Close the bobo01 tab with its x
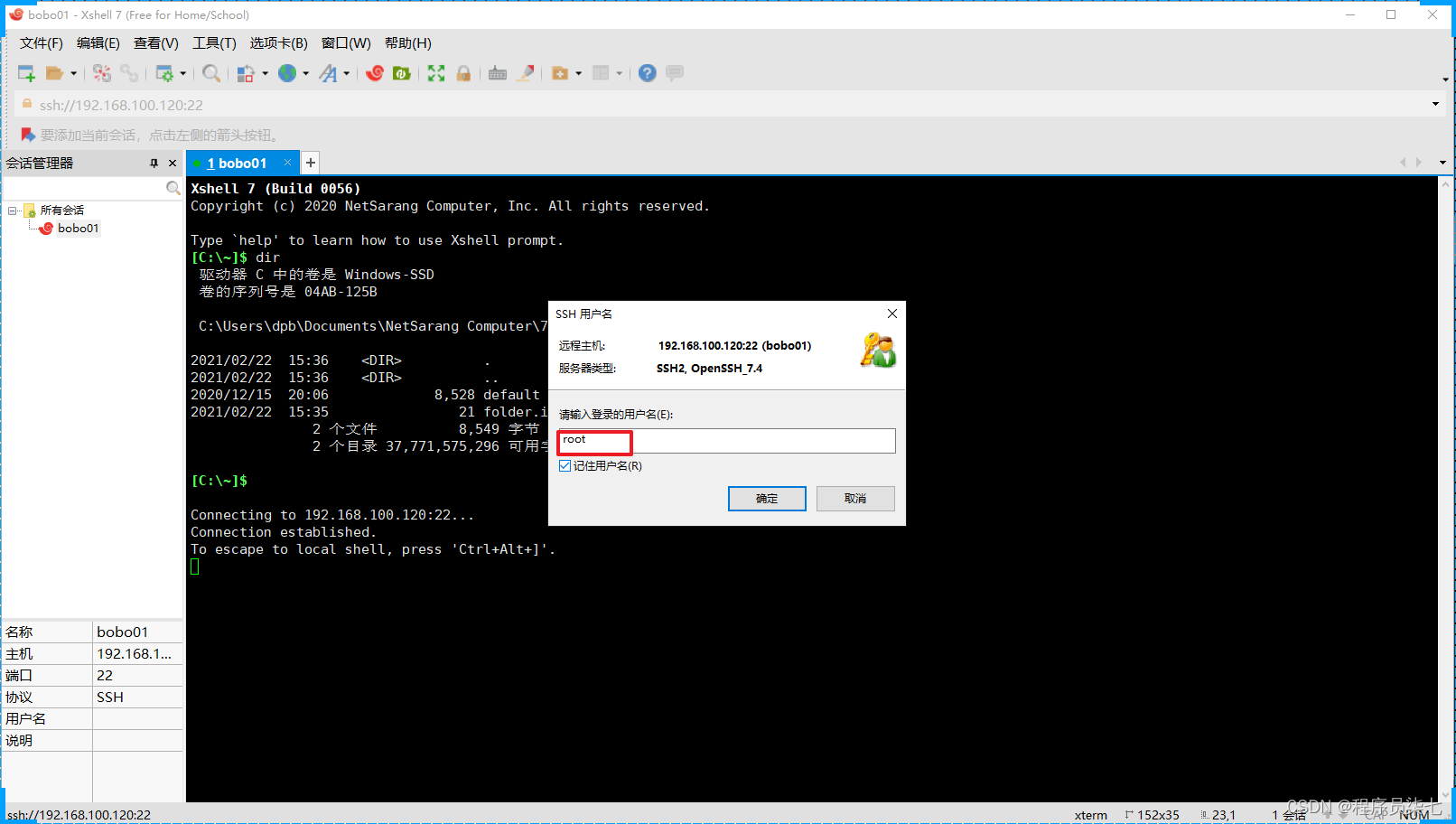The width and height of the screenshot is (1456, 824). click(287, 163)
